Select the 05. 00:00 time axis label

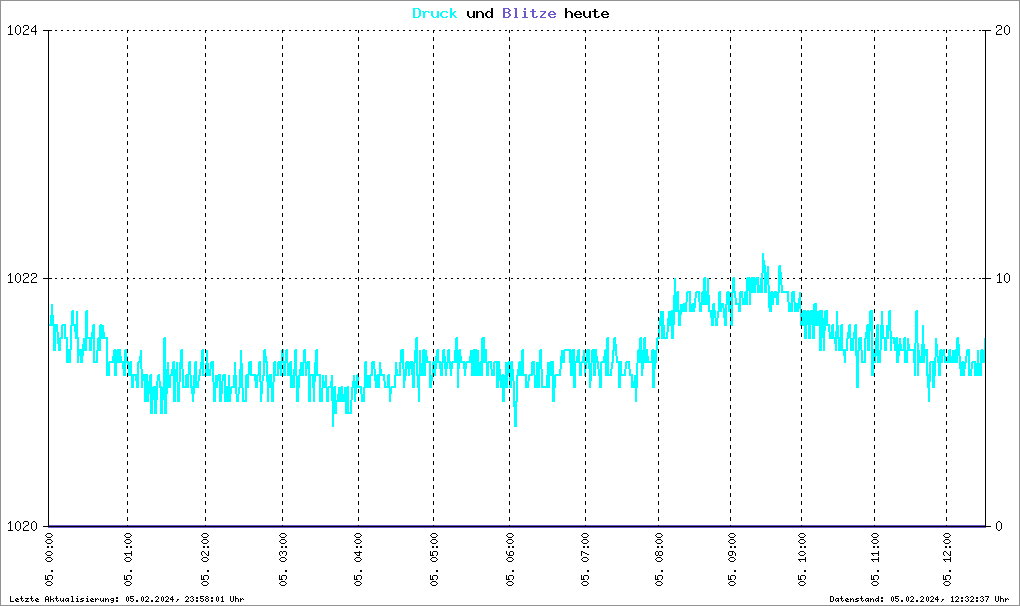[50, 561]
